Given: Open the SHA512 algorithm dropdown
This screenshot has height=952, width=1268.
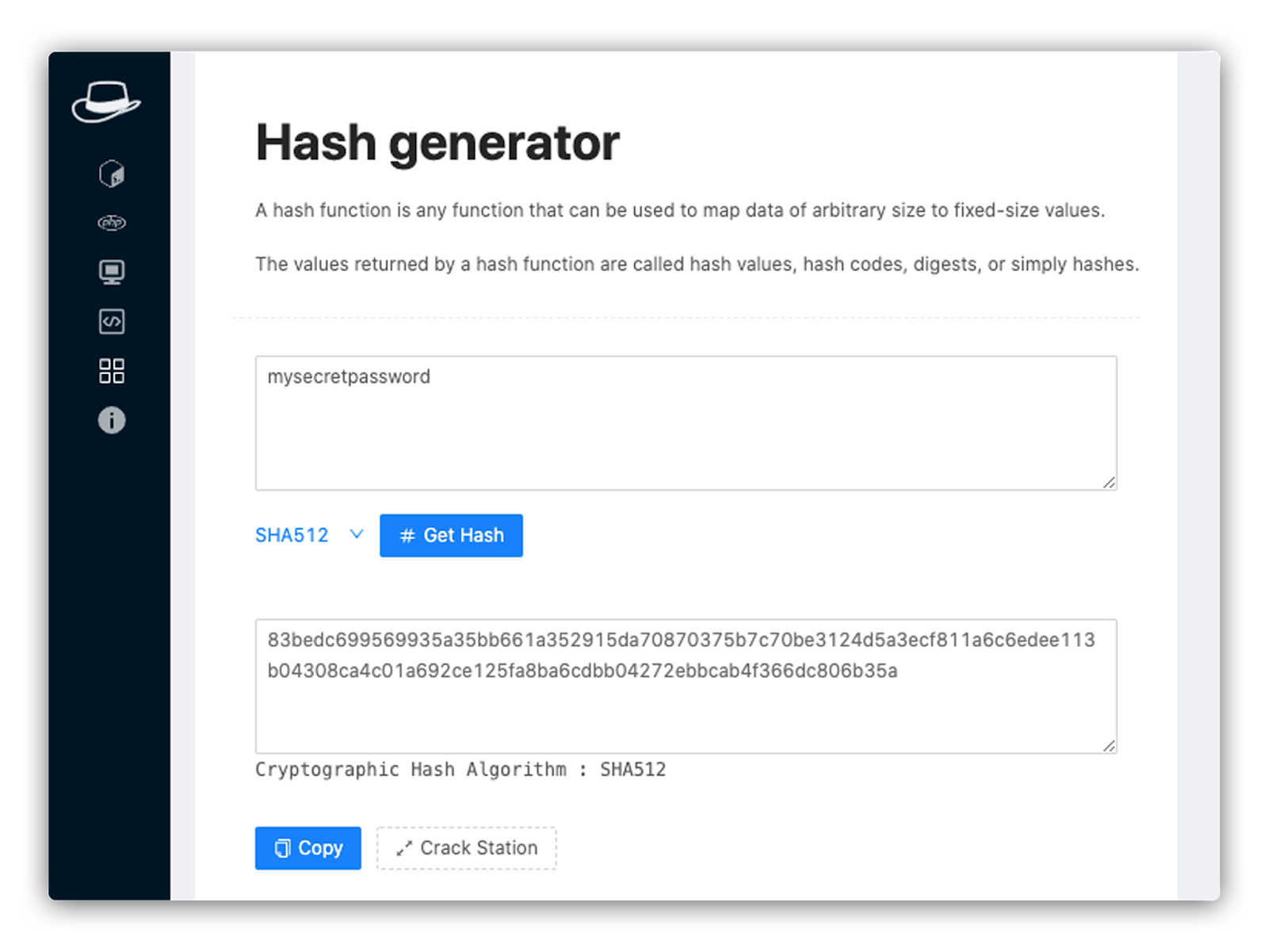Looking at the screenshot, I should (292, 536).
